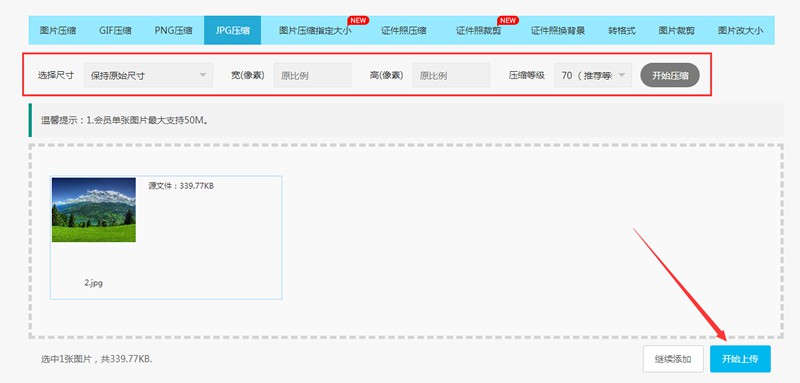Open the 图片改大小 tab
Image resolution: width=800 pixels, height=383 pixels.
pos(740,31)
